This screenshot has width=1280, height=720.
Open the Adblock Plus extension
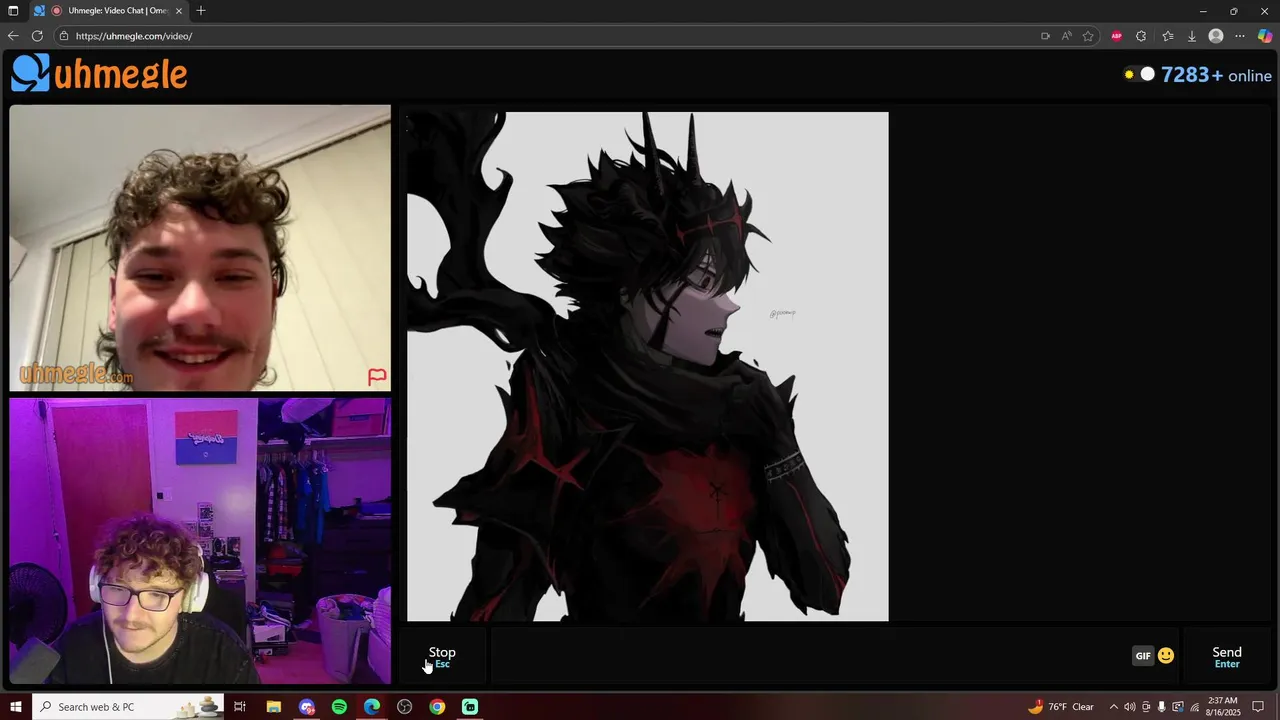point(1116,36)
